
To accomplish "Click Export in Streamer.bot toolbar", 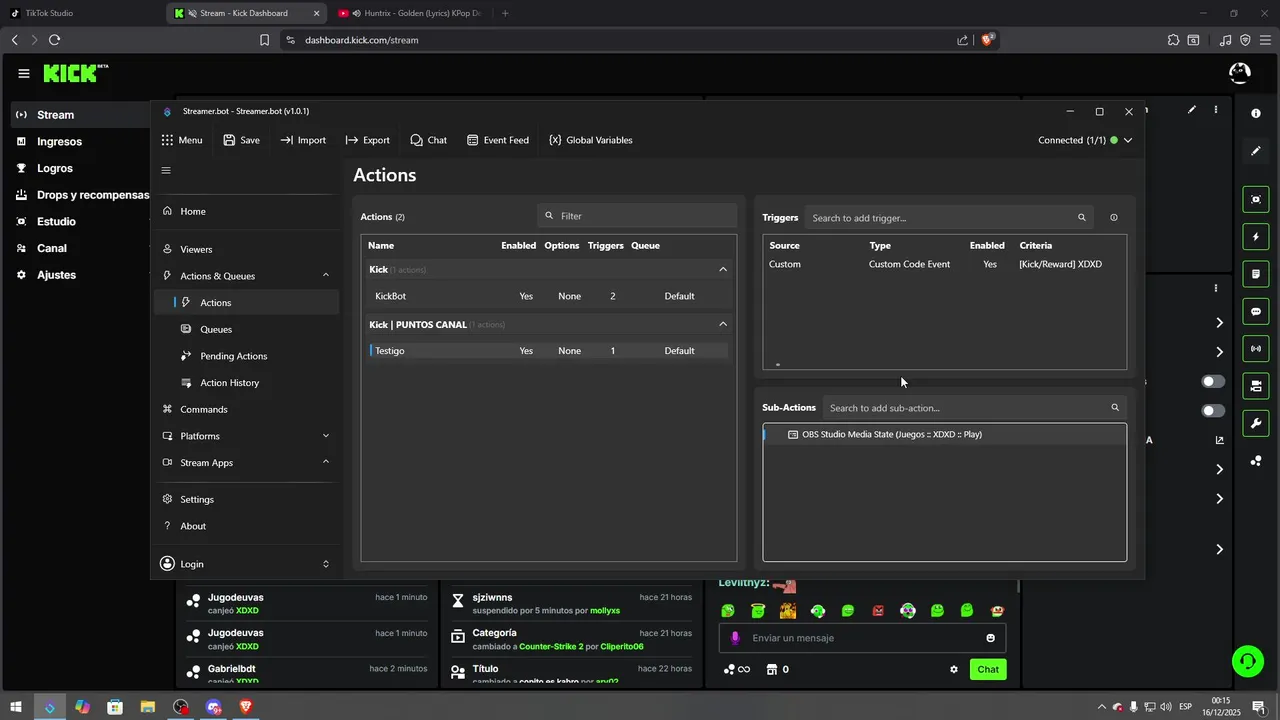I will pyautogui.click(x=367, y=140).
